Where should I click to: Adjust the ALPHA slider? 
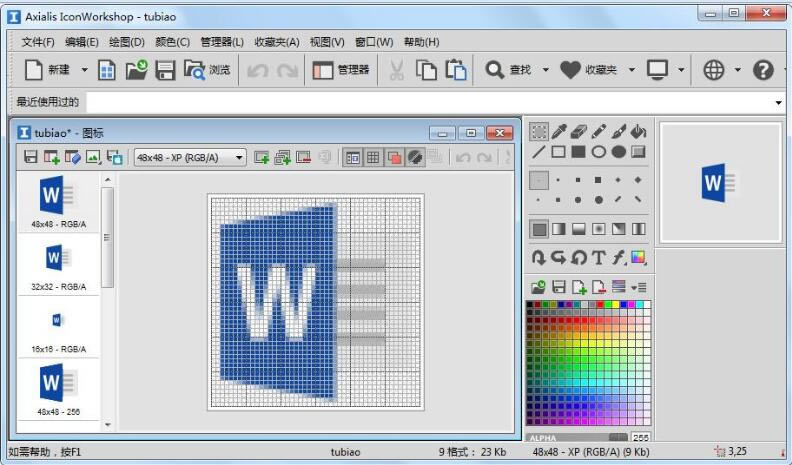(577, 437)
